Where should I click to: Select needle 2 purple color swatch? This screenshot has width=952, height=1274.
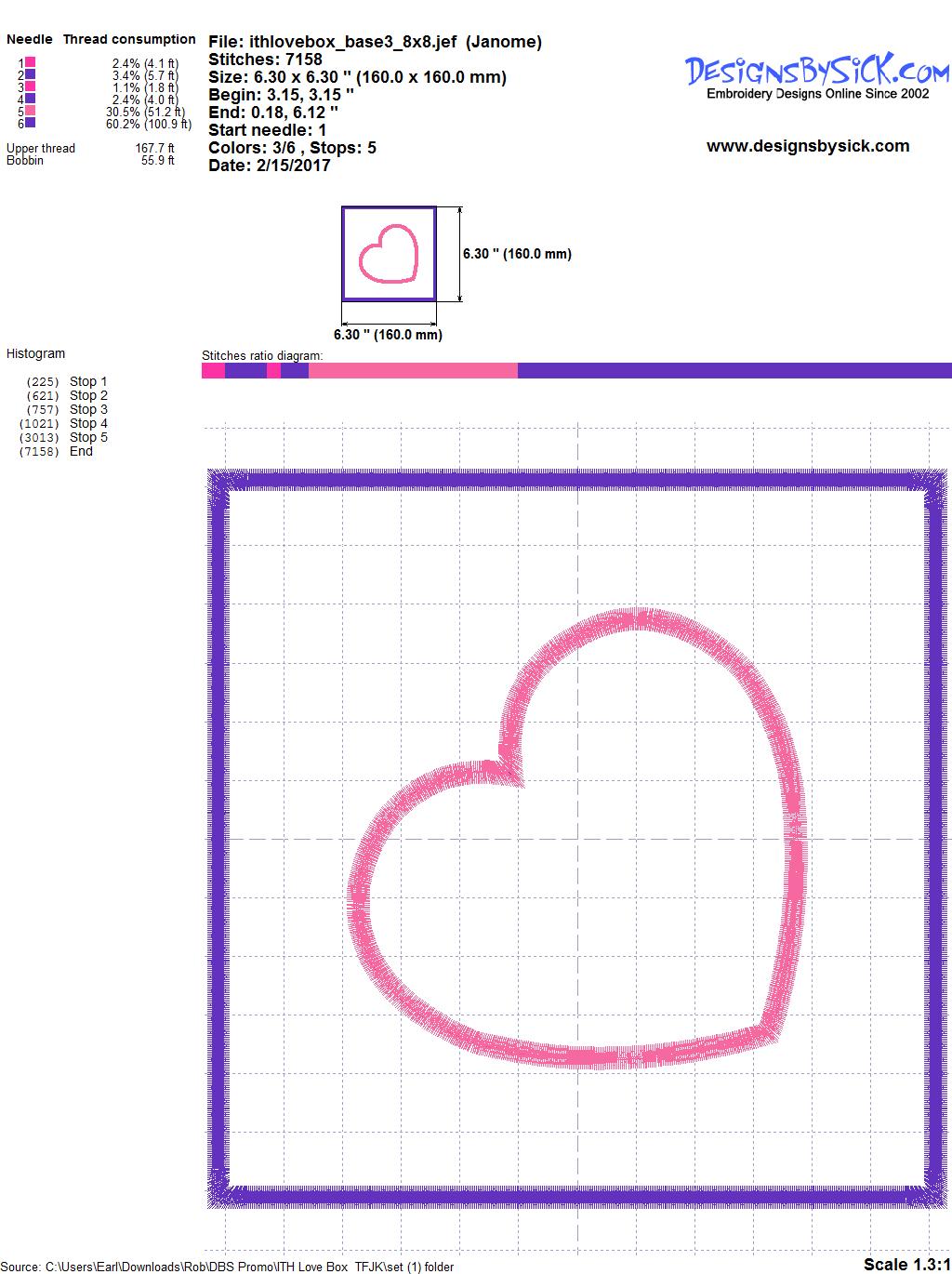click(31, 74)
